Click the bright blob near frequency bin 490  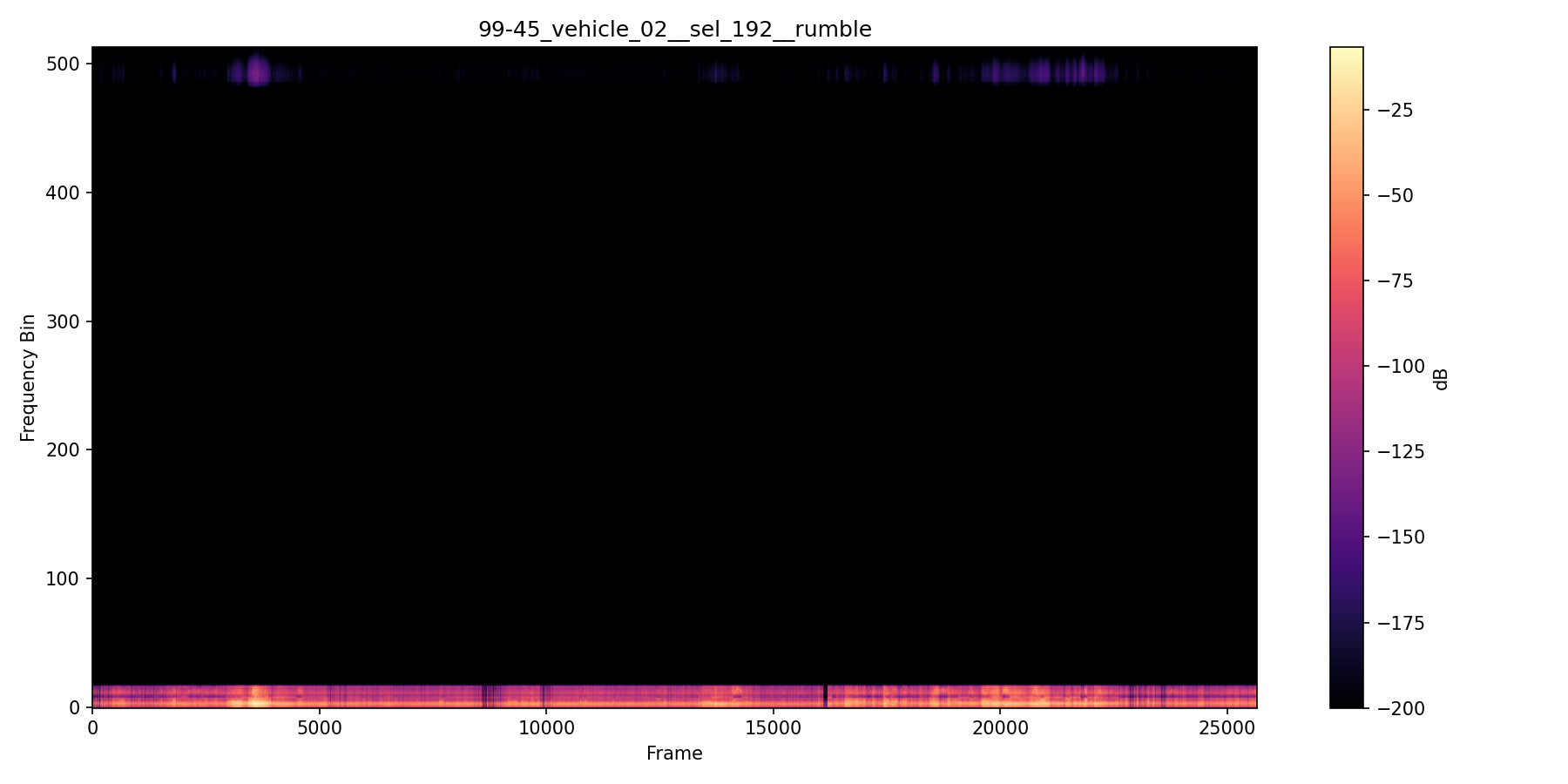(x=257, y=74)
